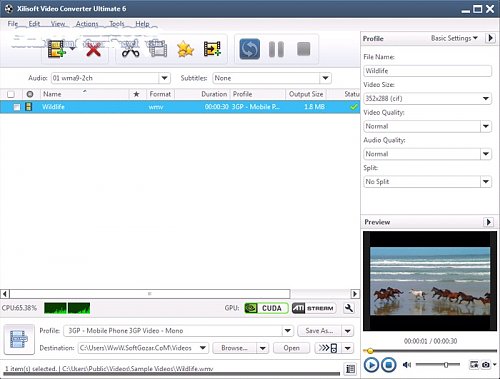Viewport: 500px width, 379px height.
Task: Open the Actions menu
Action: point(87,24)
